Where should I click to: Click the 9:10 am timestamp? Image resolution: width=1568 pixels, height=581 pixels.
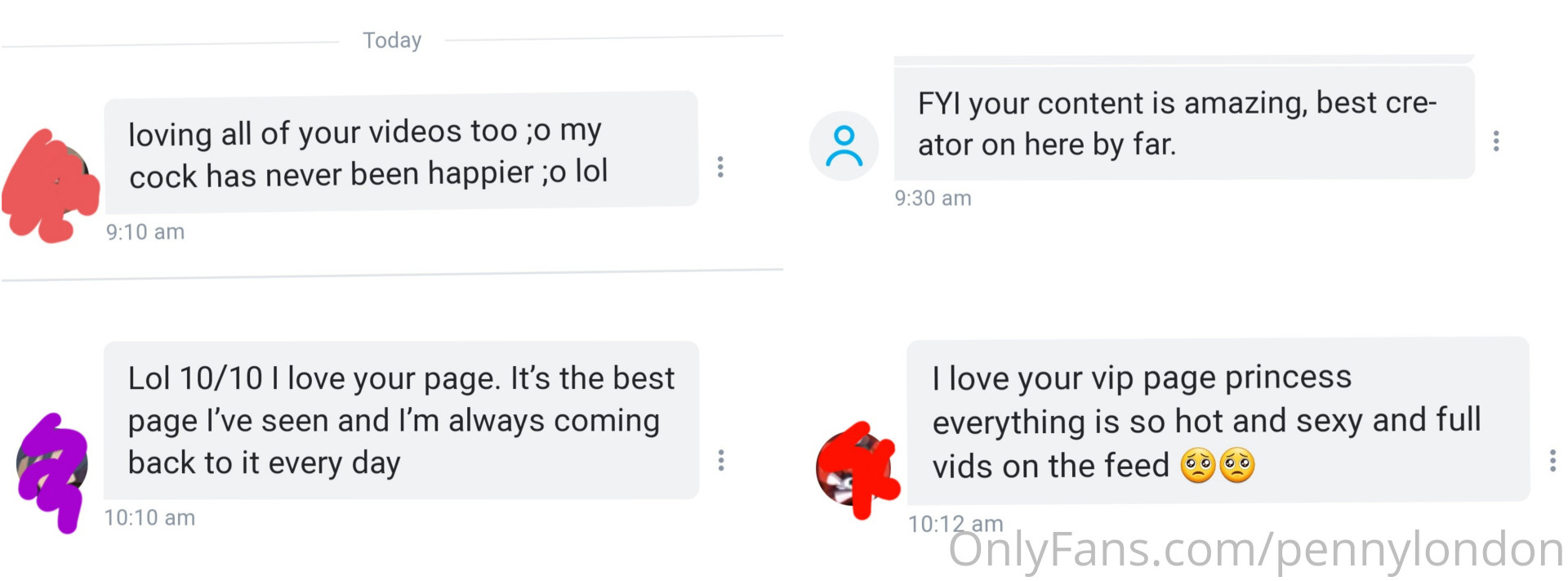pos(145,232)
